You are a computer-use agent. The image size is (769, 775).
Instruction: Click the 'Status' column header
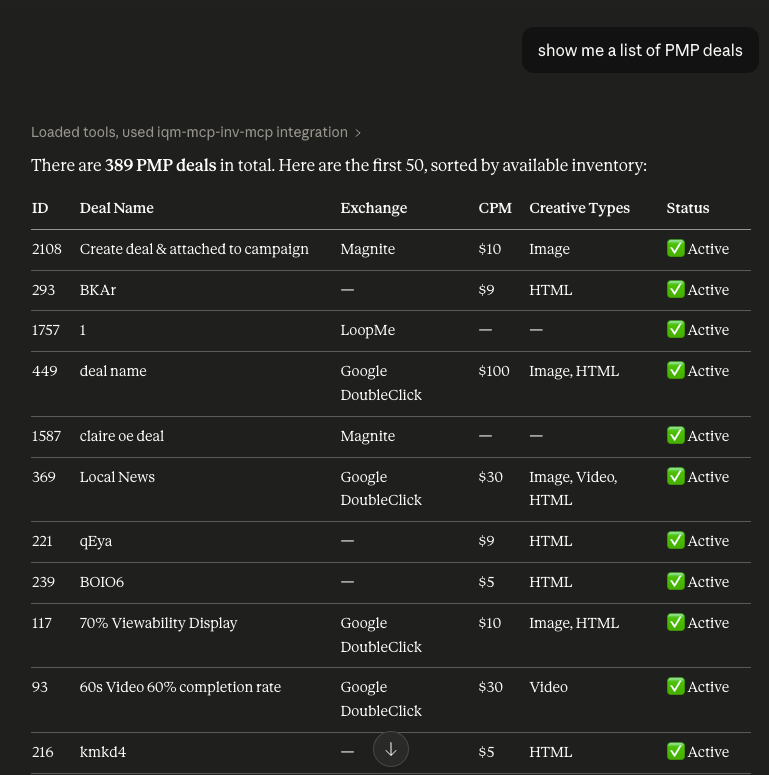687,208
